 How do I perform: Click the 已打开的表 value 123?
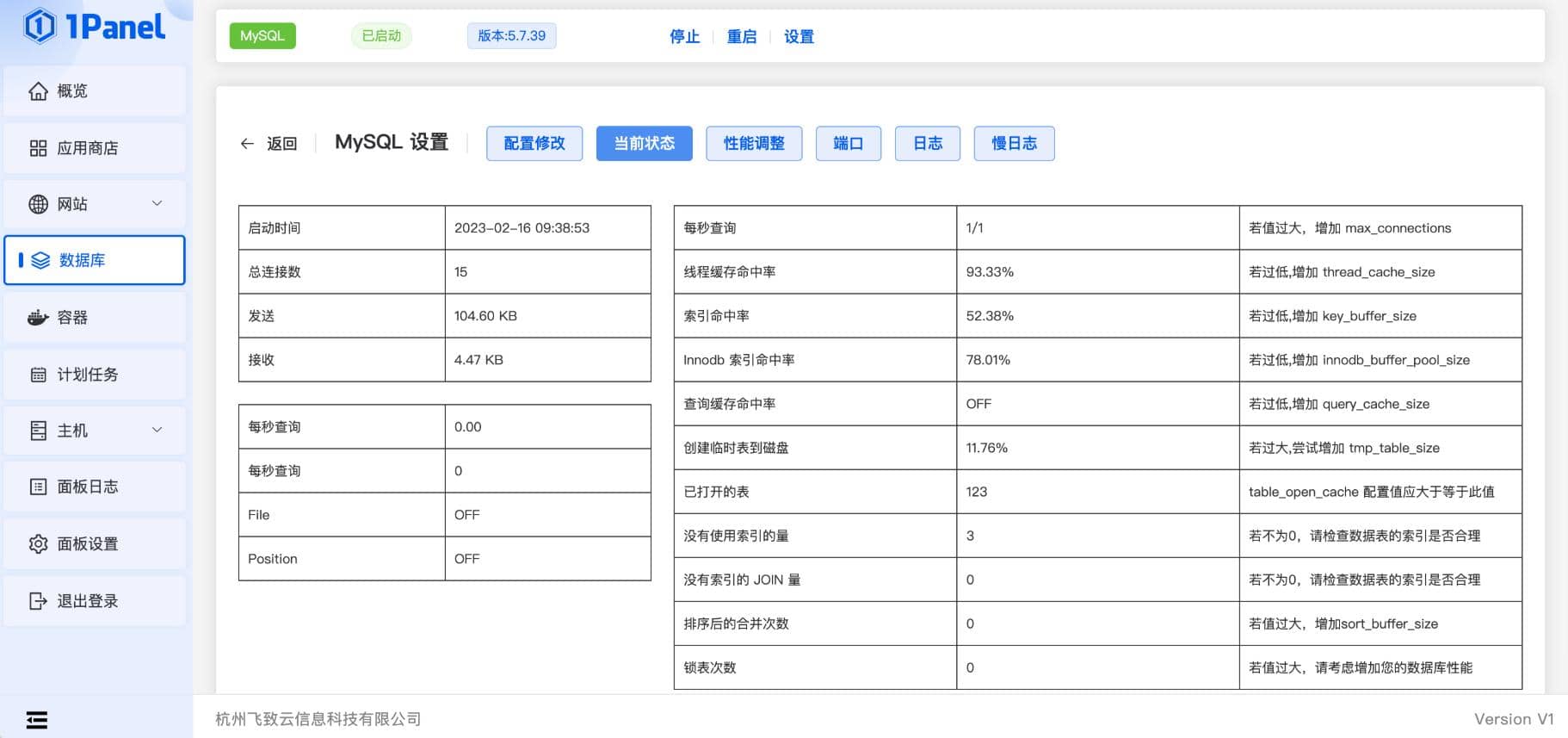tap(977, 492)
